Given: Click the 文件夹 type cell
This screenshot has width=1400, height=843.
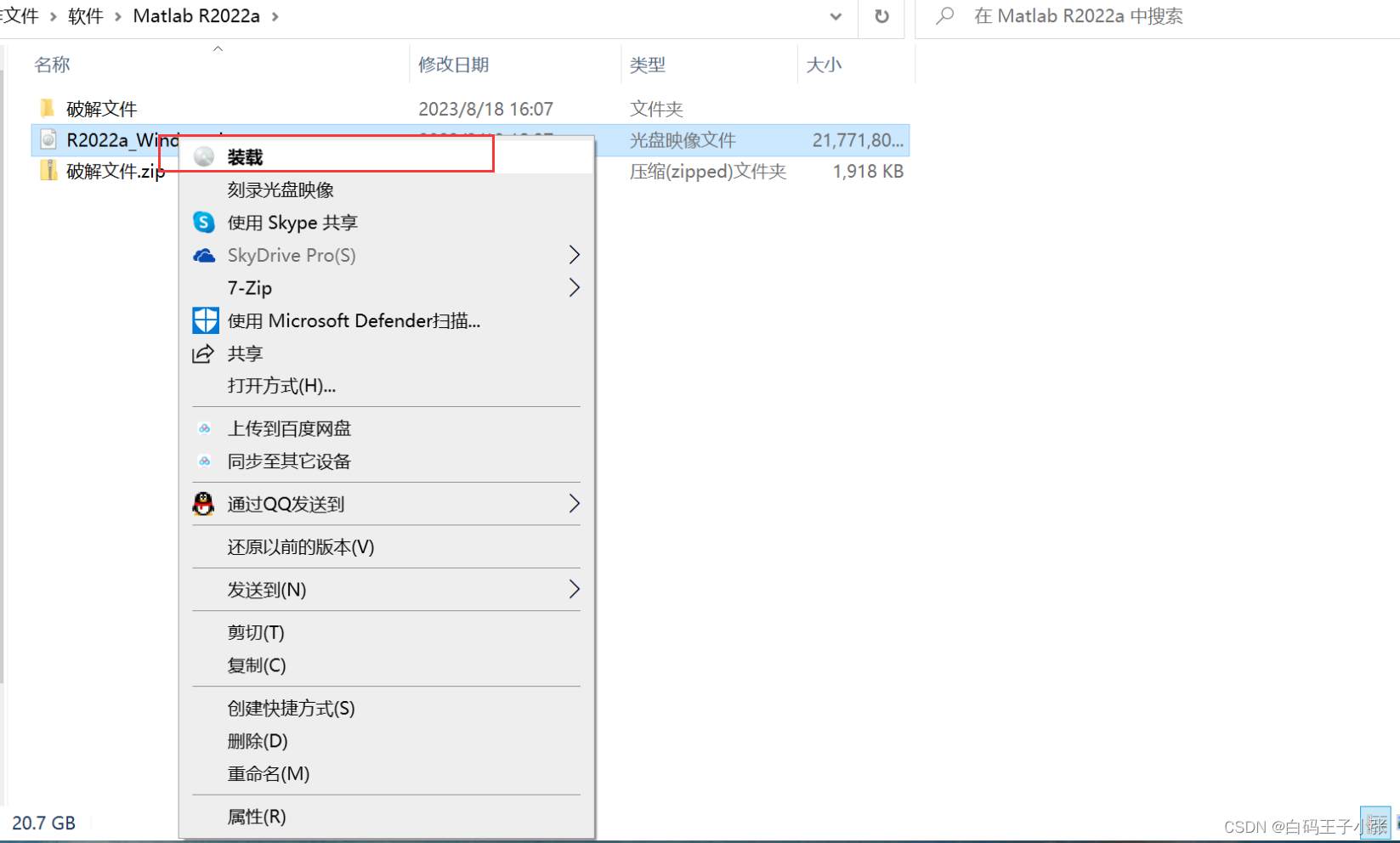Looking at the screenshot, I should click(x=656, y=109).
